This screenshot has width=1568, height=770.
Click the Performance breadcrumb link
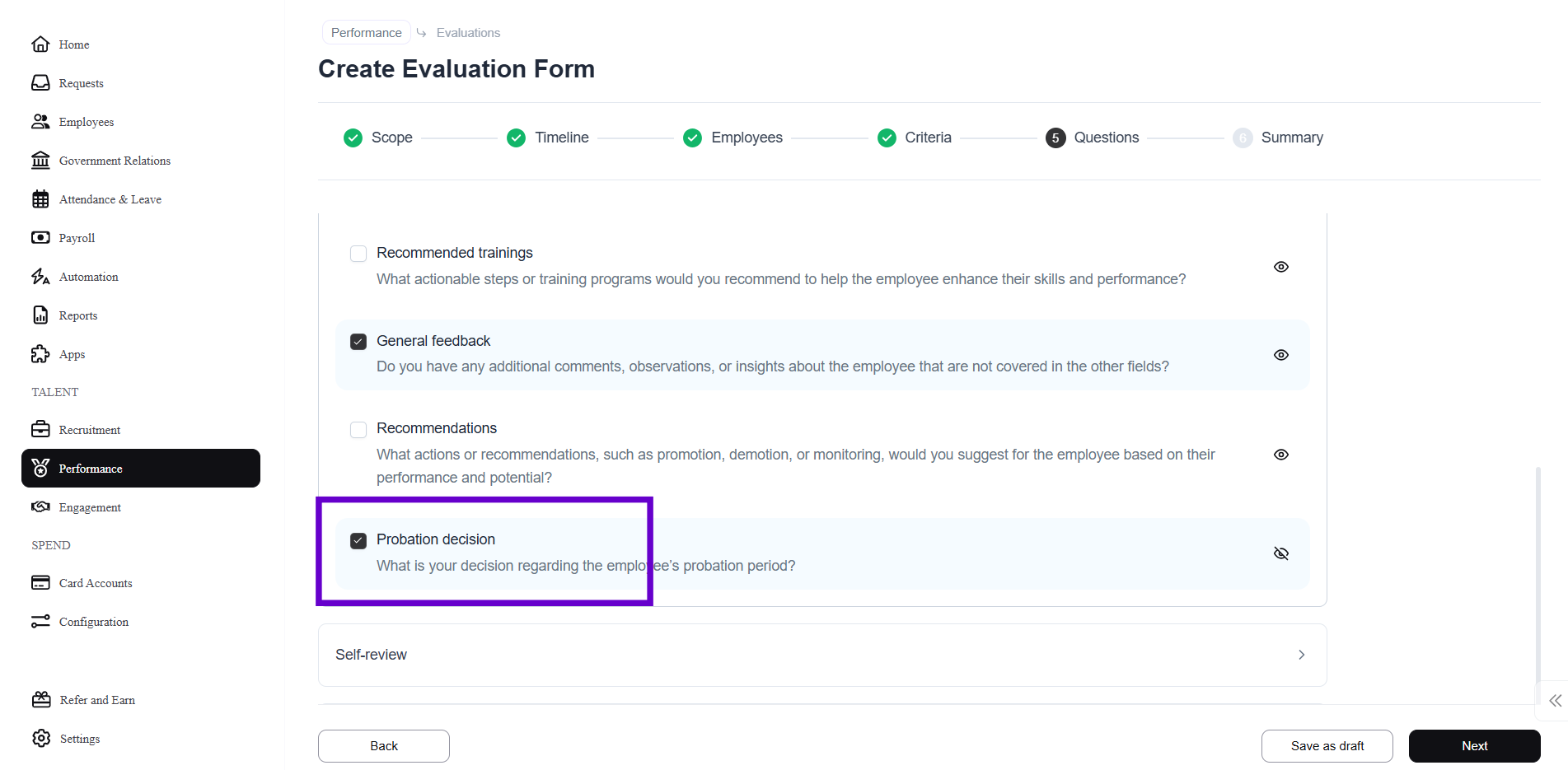[x=367, y=33]
